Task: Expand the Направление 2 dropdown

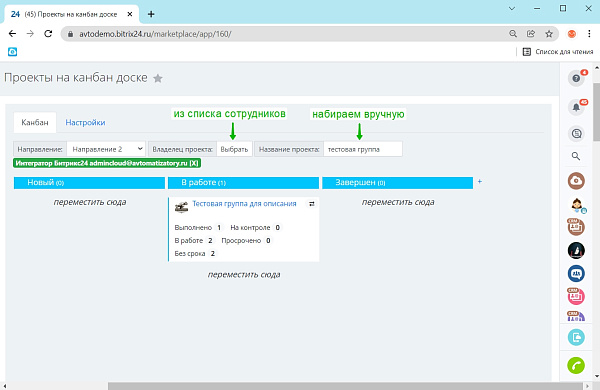Action: pyautogui.click(x=106, y=149)
